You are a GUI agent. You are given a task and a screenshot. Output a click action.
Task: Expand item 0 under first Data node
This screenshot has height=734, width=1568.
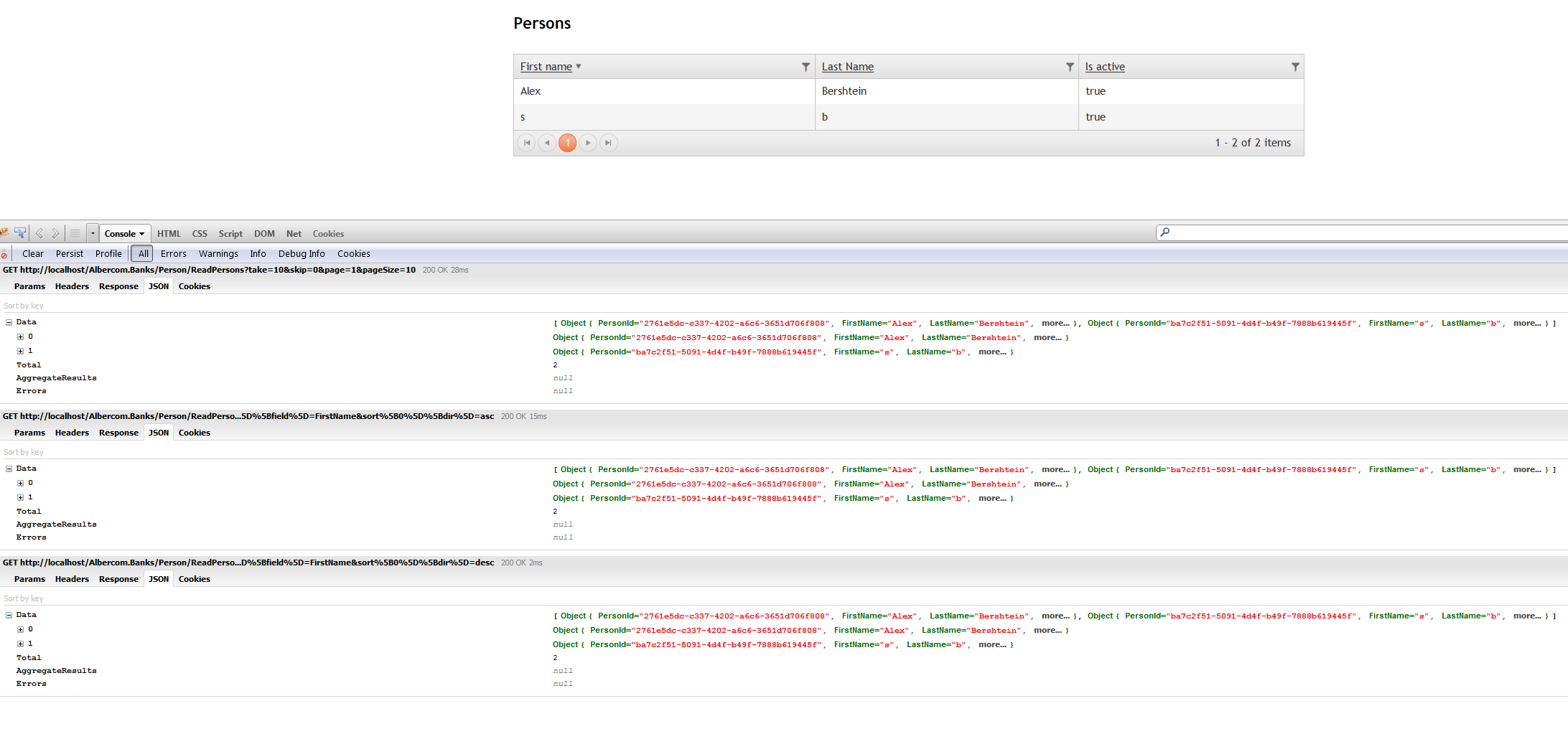pyautogui.click(x=21, y=337)
